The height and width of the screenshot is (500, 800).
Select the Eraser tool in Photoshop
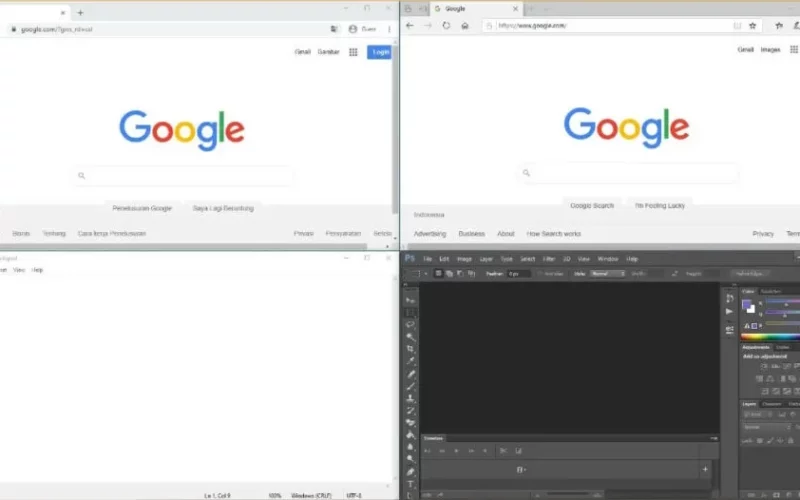[x=410, y=422]
